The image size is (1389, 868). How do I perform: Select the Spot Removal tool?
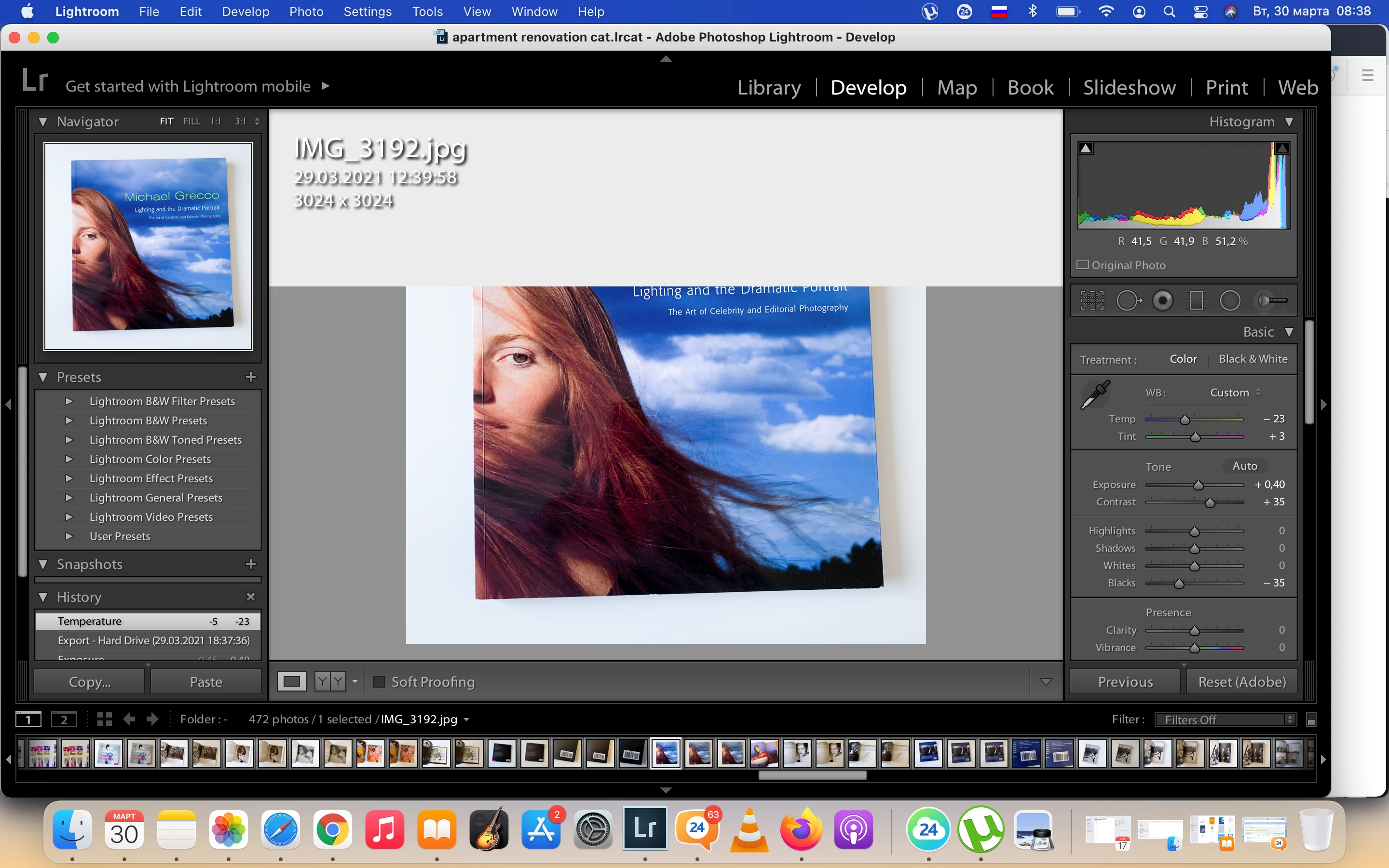pyautogui.click(x=1128, y=300)
